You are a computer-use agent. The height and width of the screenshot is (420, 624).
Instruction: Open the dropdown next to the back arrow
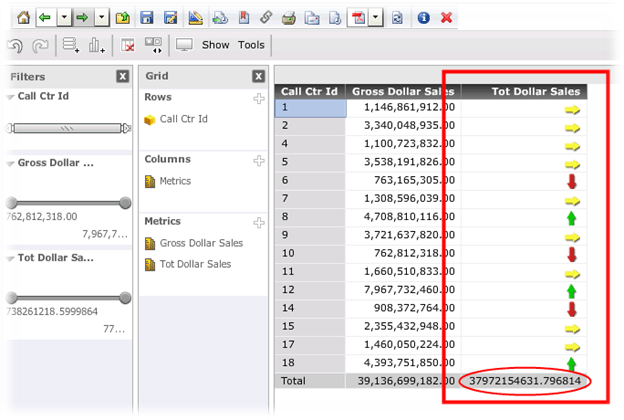[64, 18]
